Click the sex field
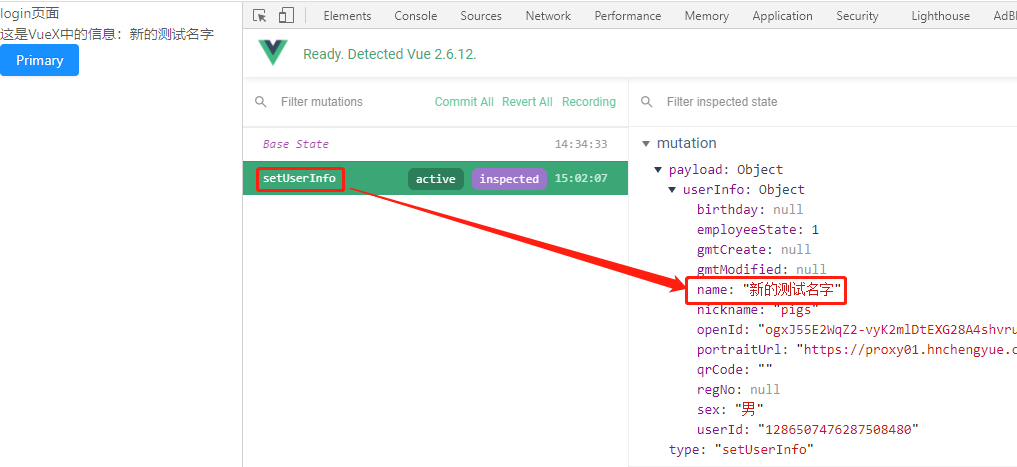This screenshot has width=1017, height=467. point(730,410)
